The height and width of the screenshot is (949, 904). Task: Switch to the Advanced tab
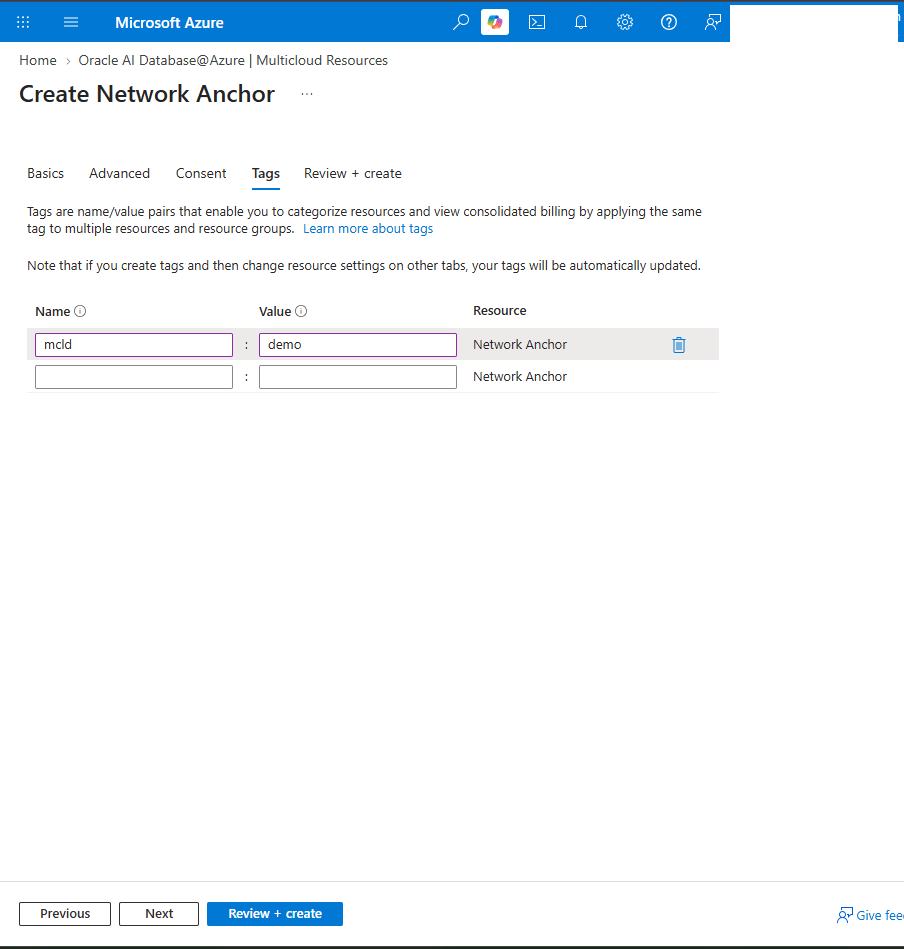pyautogui.click(x=119, y=173)
